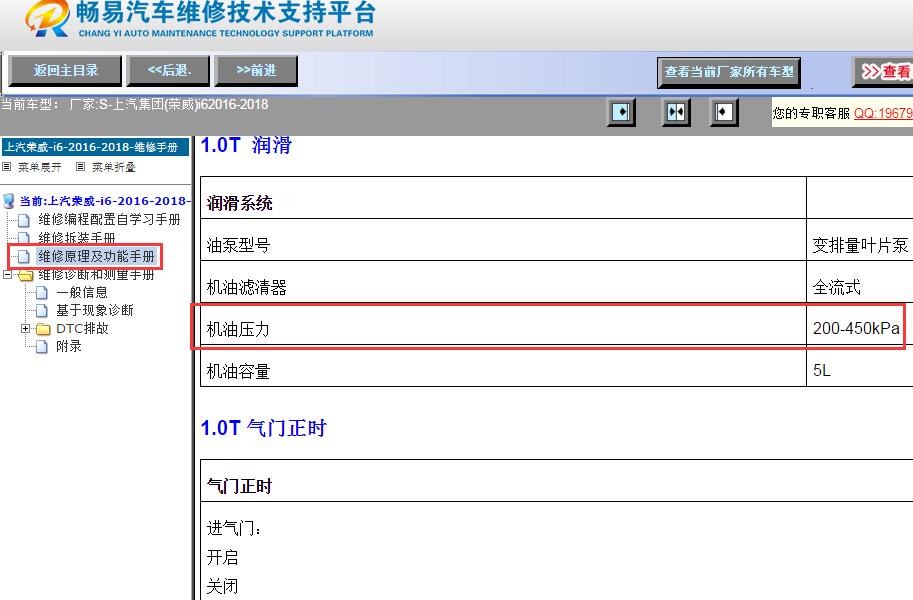Viewport: 913px width, 600px height.
Task: Click the 1.0T 气门正时 heading
Action: pyautogui.click(x=263, y=428)
